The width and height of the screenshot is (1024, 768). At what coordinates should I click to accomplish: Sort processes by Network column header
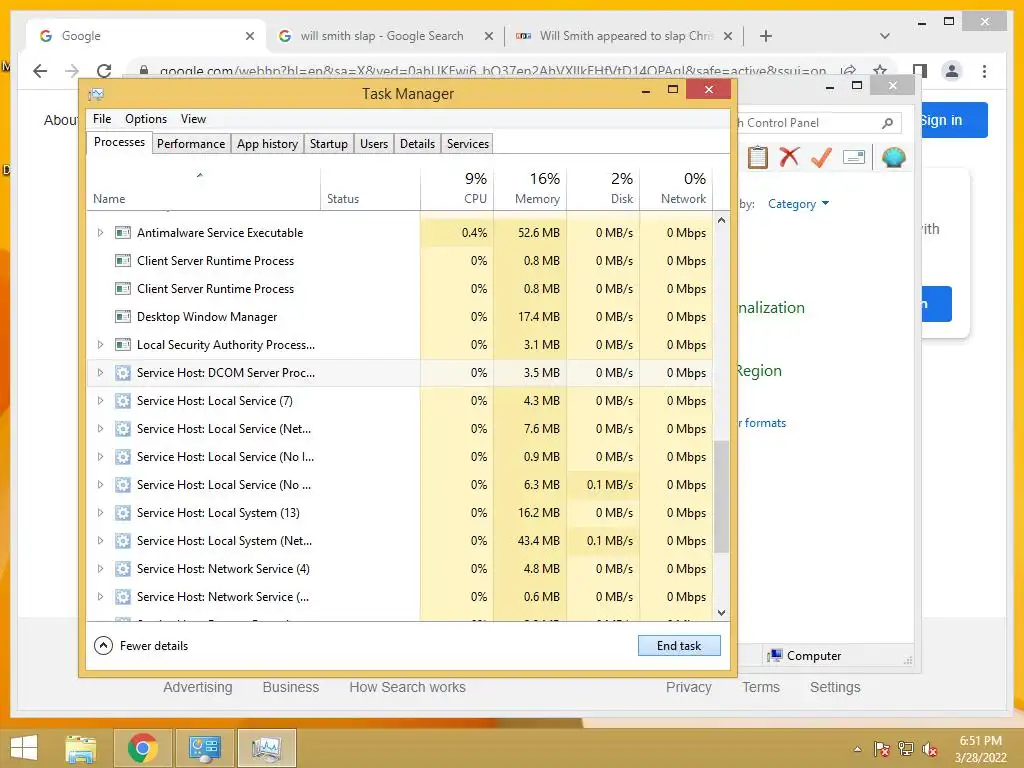click(x=677, y=188)
